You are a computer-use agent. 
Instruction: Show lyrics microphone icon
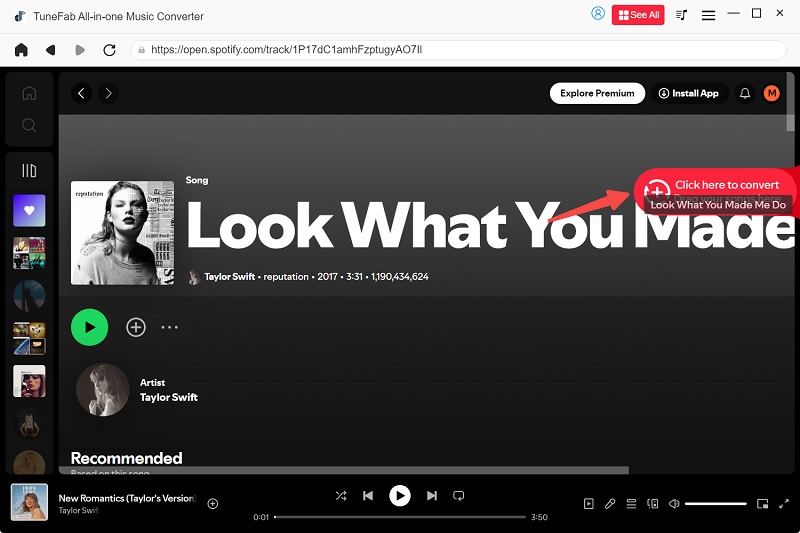pos(610,504)
